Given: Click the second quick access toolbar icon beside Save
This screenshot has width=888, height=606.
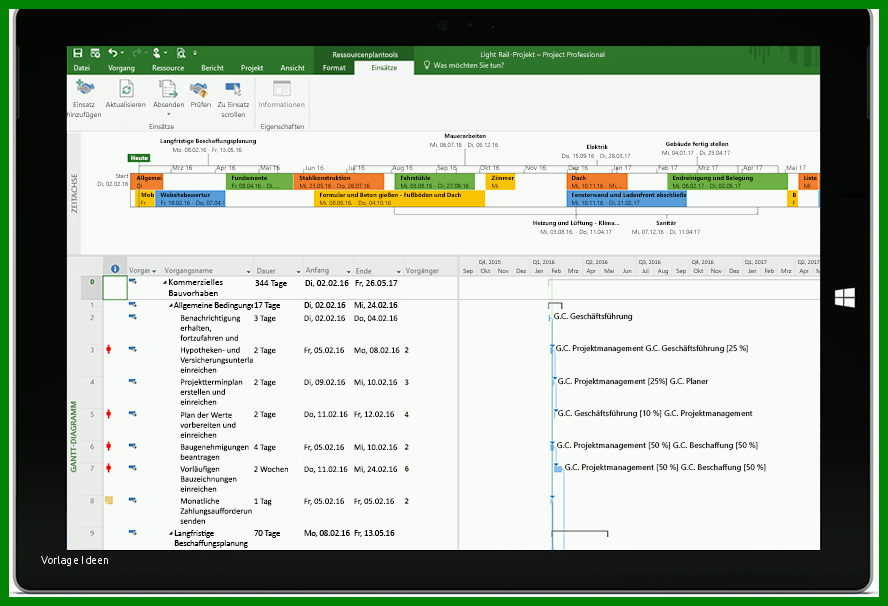Looking at the screenshot, I should [95, 53].
